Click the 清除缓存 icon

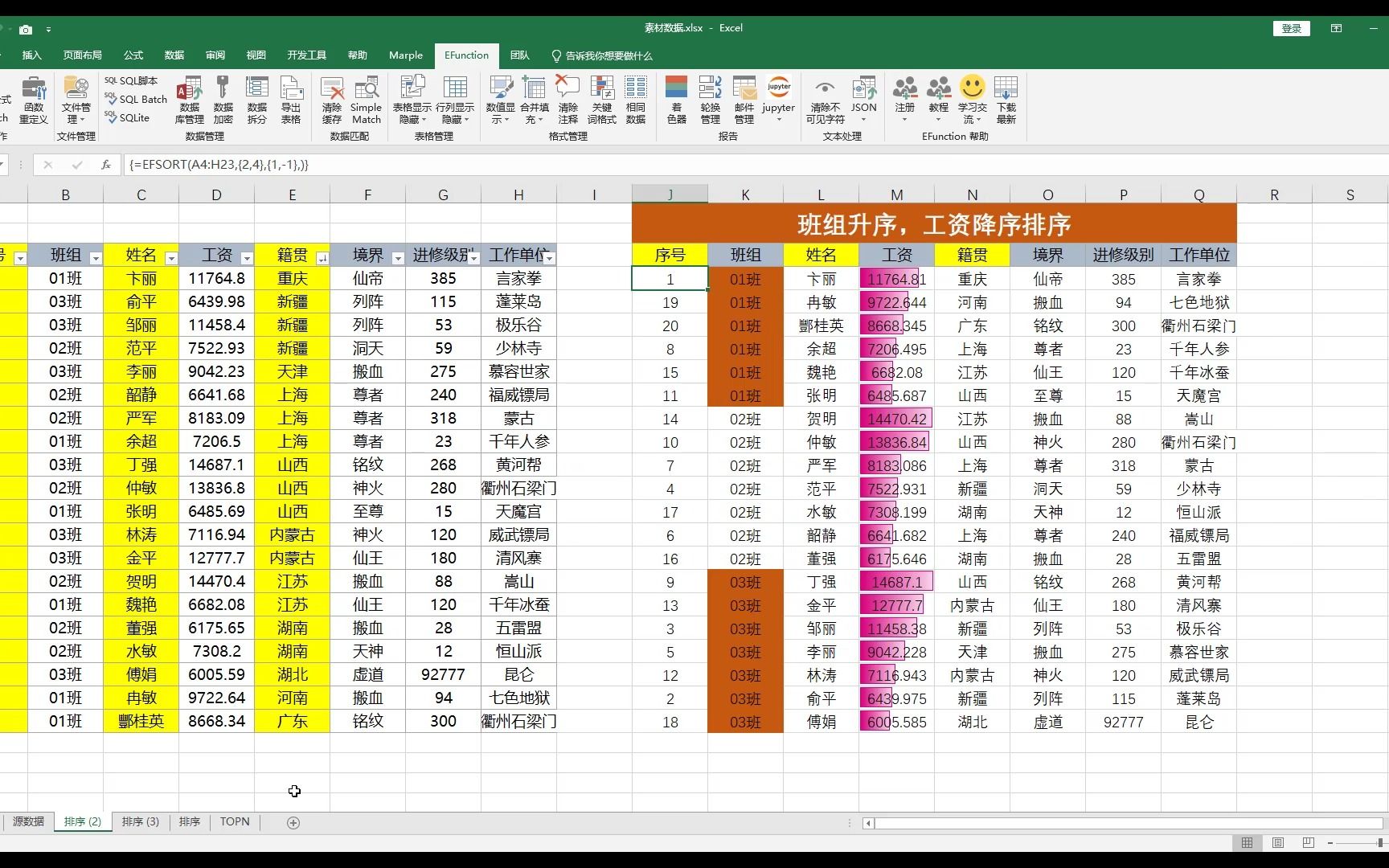click(332, 100)
